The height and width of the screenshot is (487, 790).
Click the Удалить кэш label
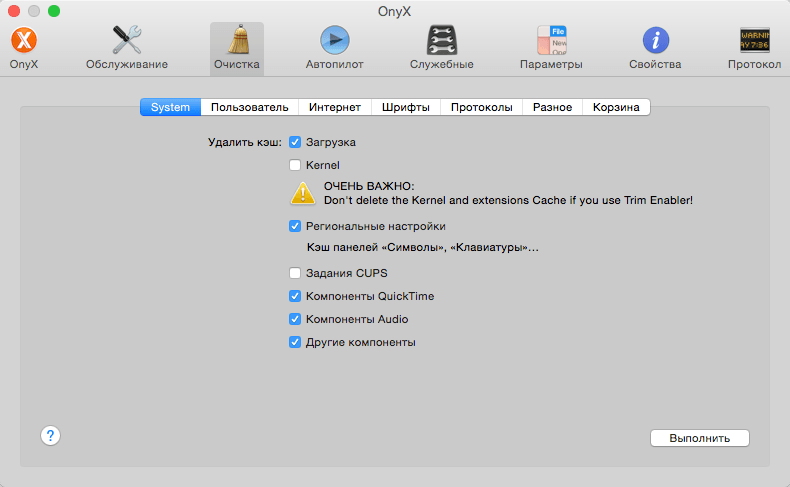click(245, 143)
